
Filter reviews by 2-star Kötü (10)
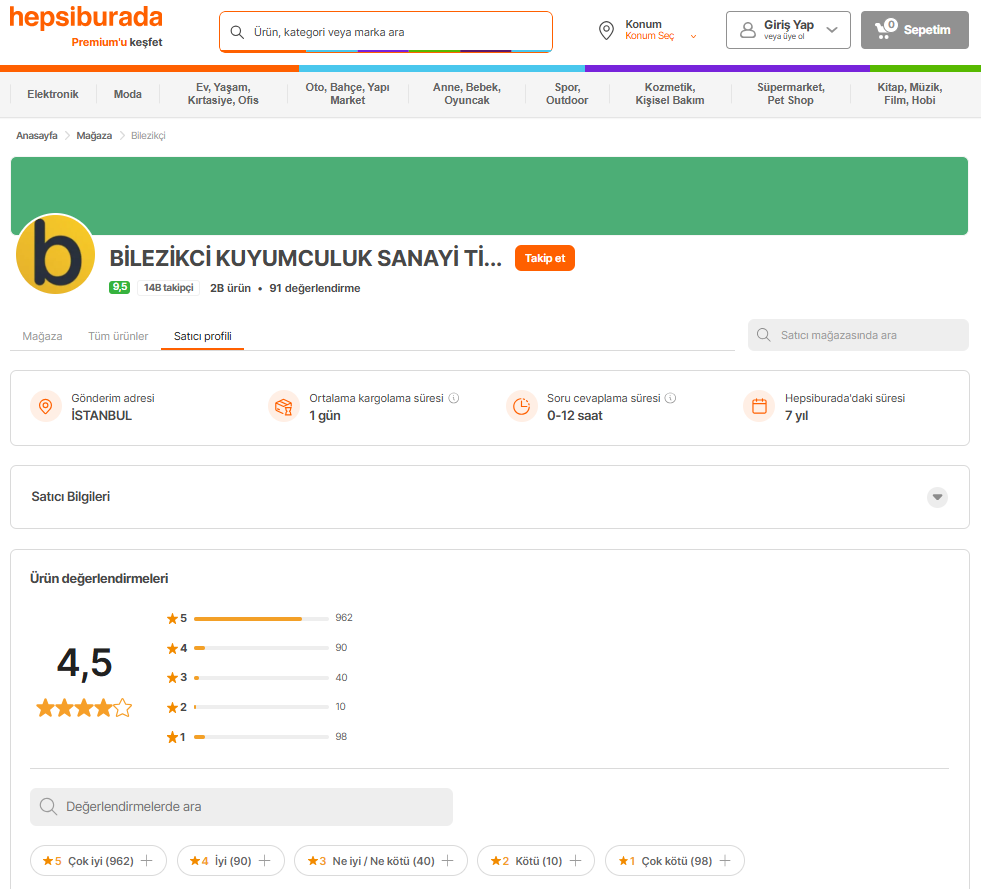coord(536,861)
